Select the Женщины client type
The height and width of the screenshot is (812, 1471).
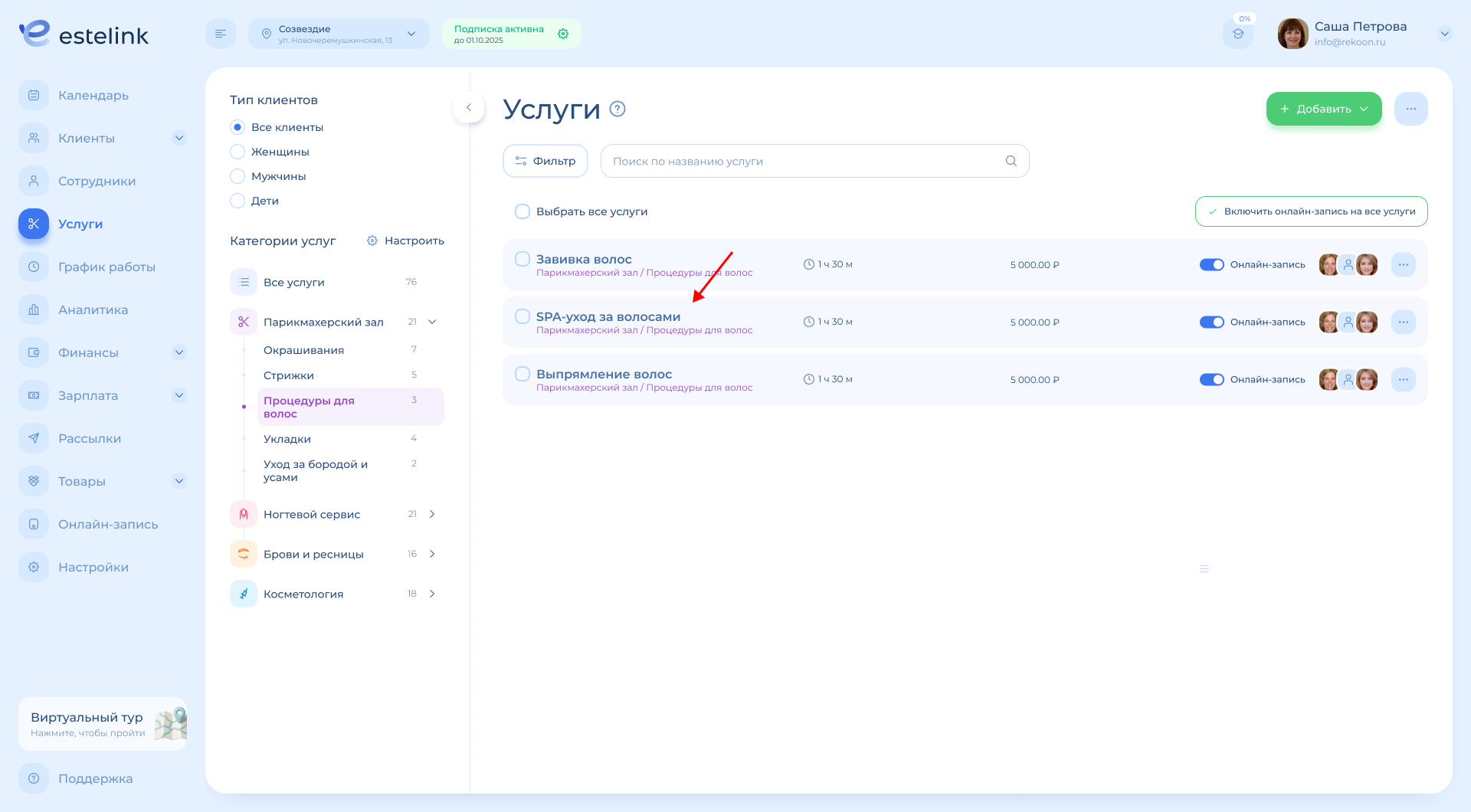click(238, 152)
